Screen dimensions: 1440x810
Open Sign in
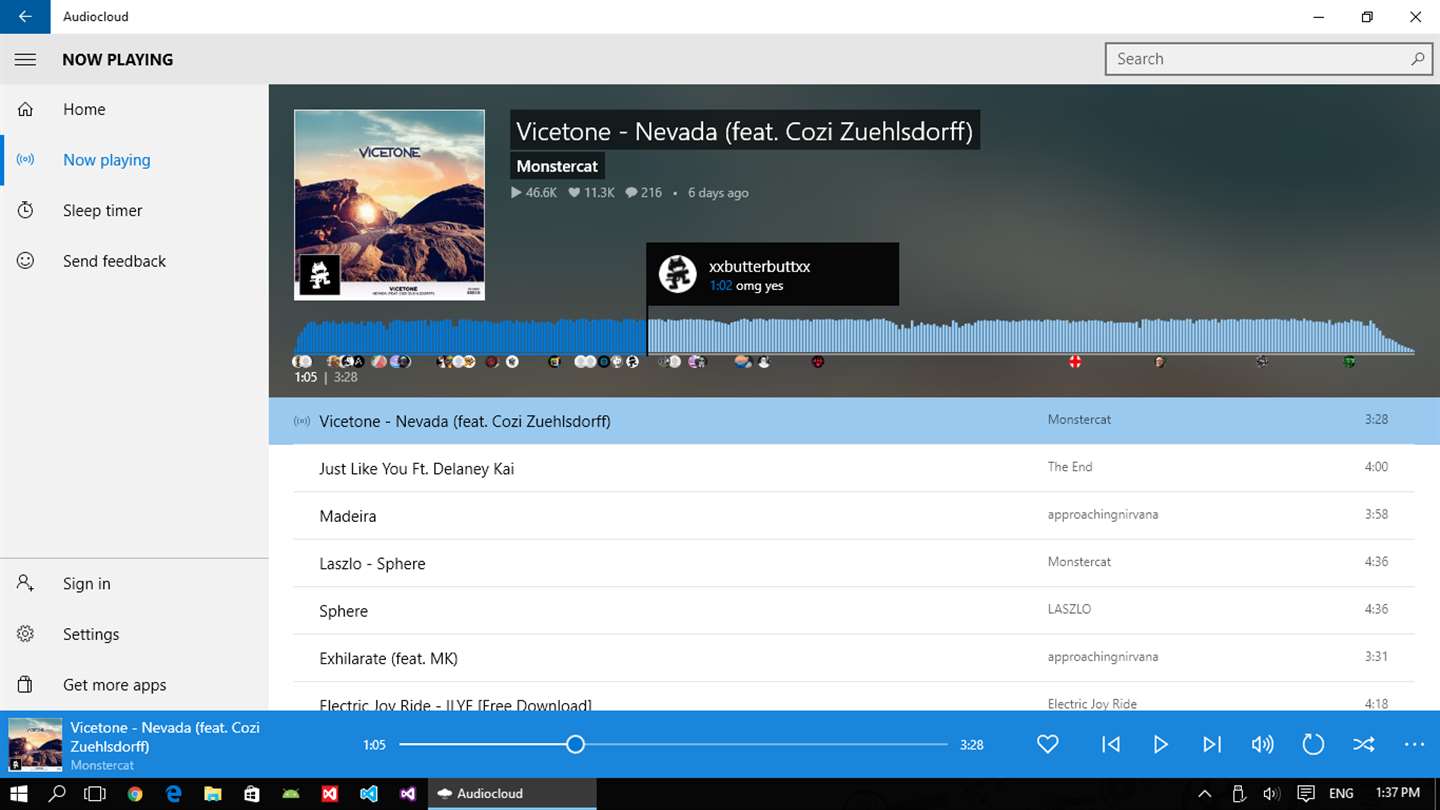pyautogui.click(x=134, y=584)
